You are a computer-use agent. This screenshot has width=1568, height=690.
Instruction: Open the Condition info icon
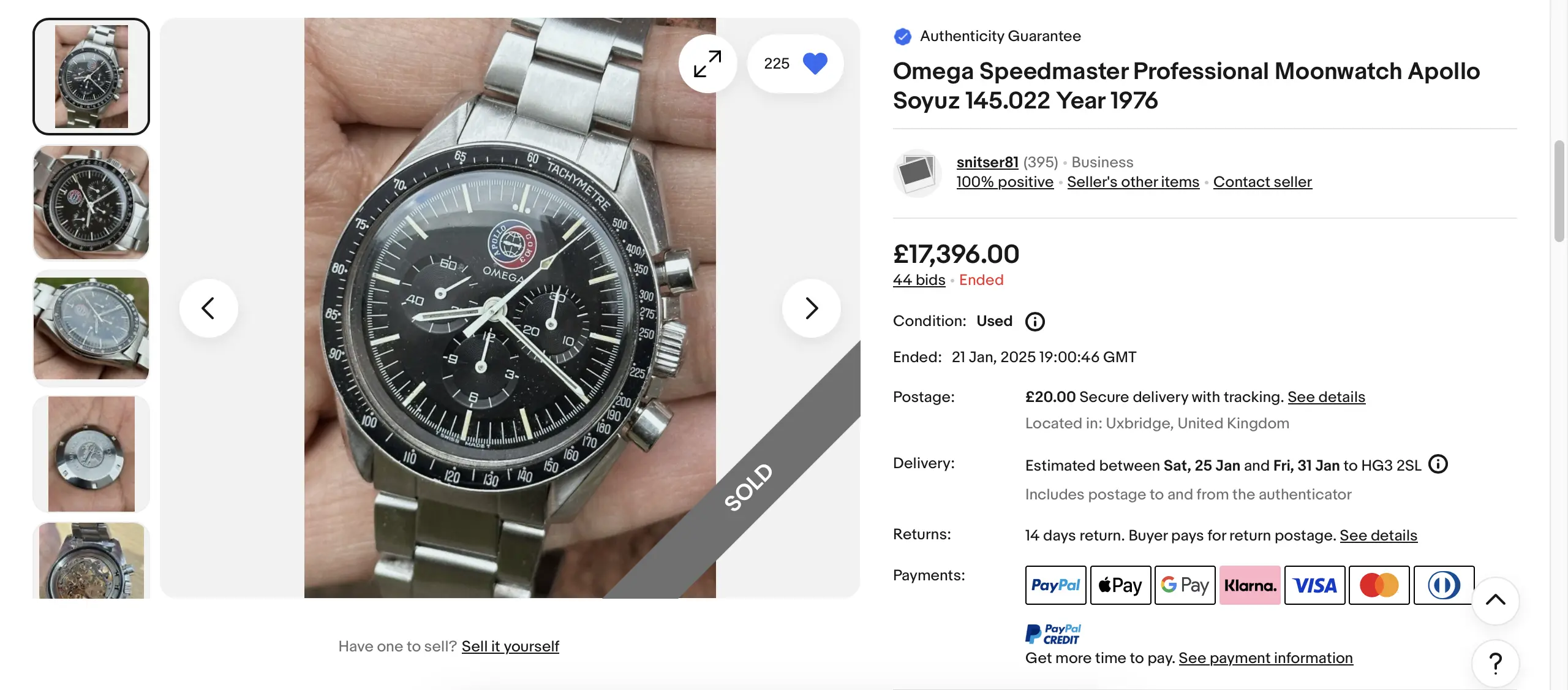pos(1035,322)
